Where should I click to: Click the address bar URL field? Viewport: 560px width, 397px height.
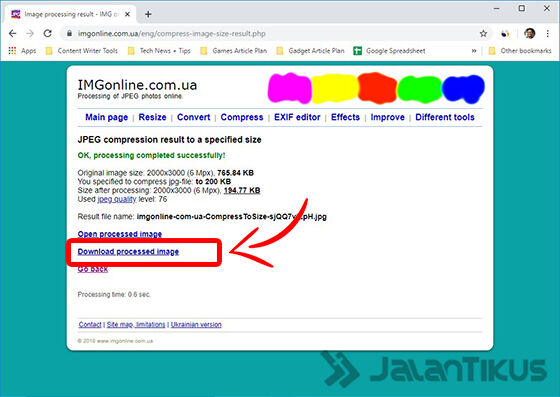pyautogui.click(x=275, y=34)
